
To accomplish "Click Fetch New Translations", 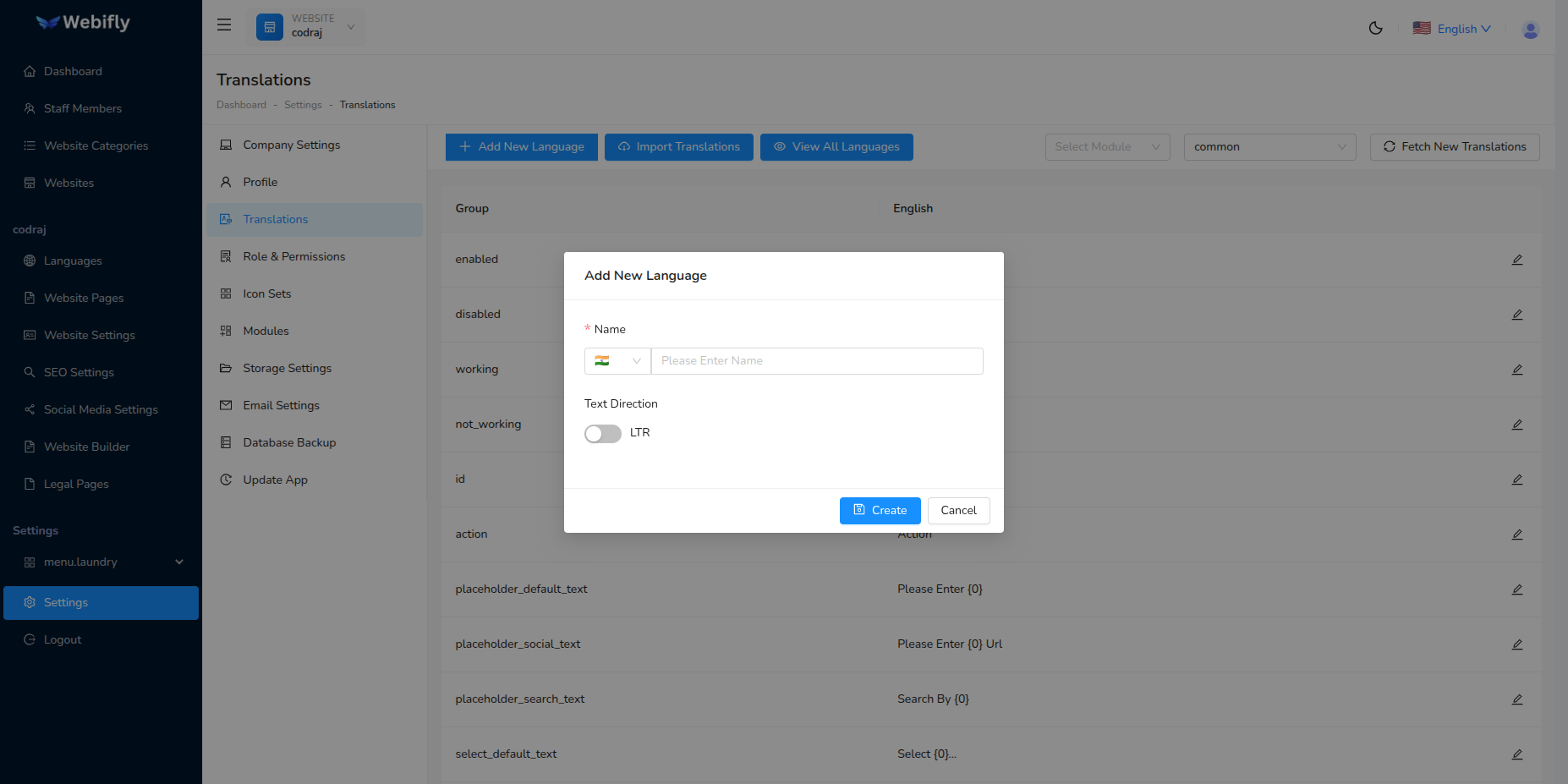I will click(x=1454, y=146).
